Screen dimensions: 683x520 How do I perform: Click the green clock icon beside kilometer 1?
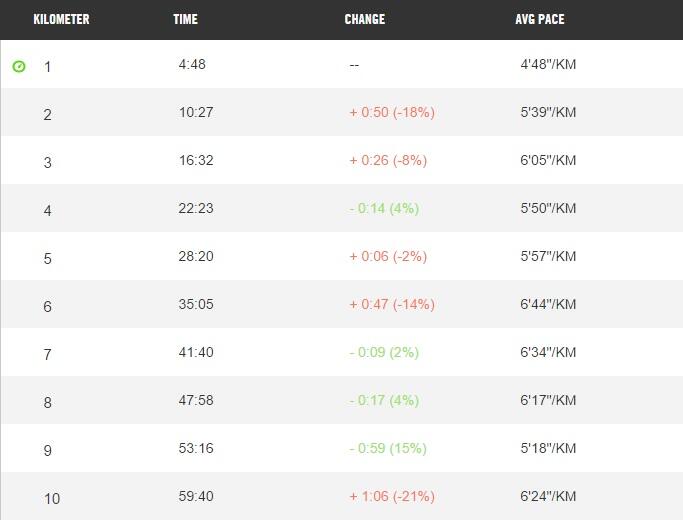point(19,66)
